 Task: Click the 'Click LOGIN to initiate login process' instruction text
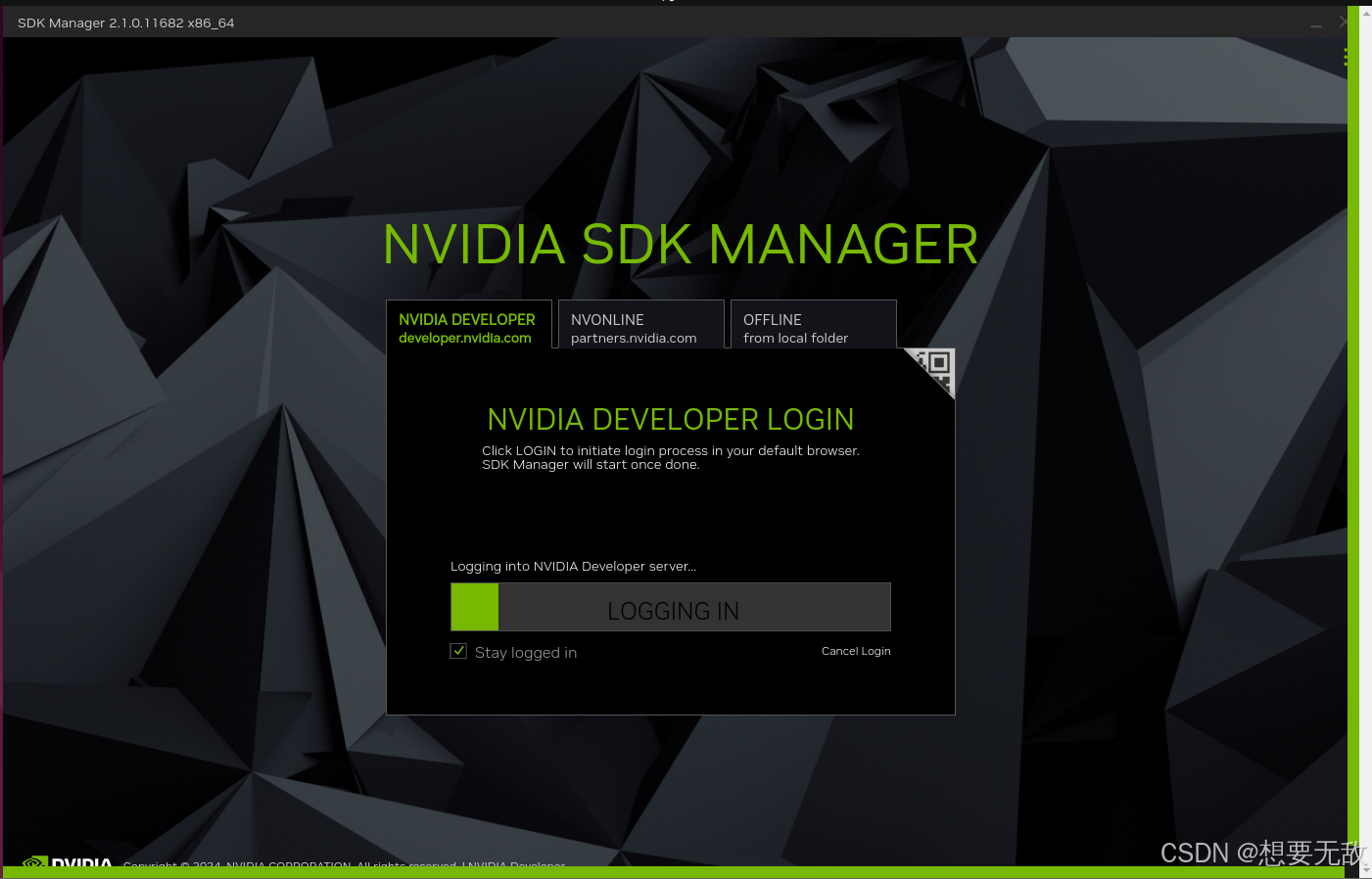pyautogui.click(x=671, y=457)
